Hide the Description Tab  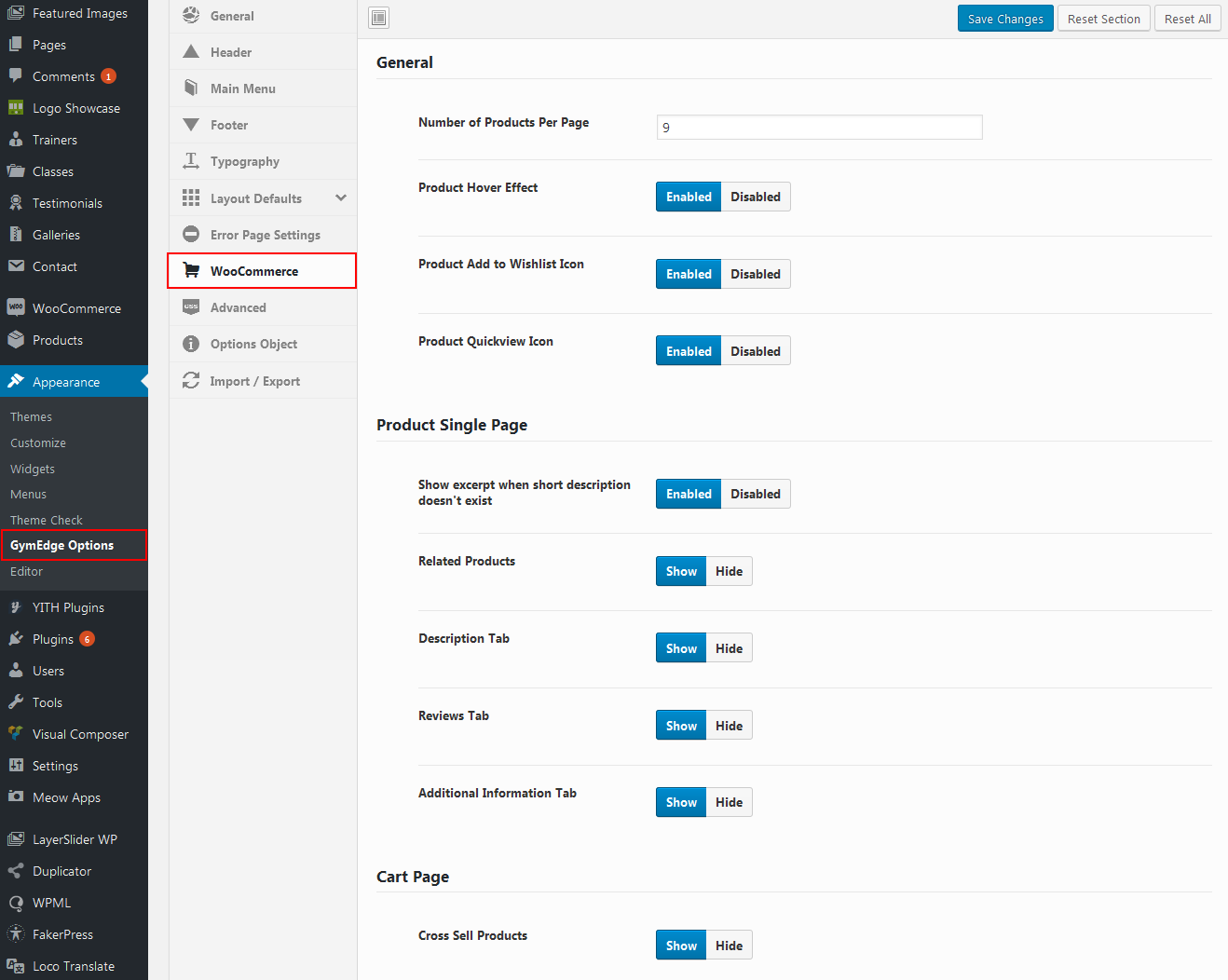pos(730,648)
